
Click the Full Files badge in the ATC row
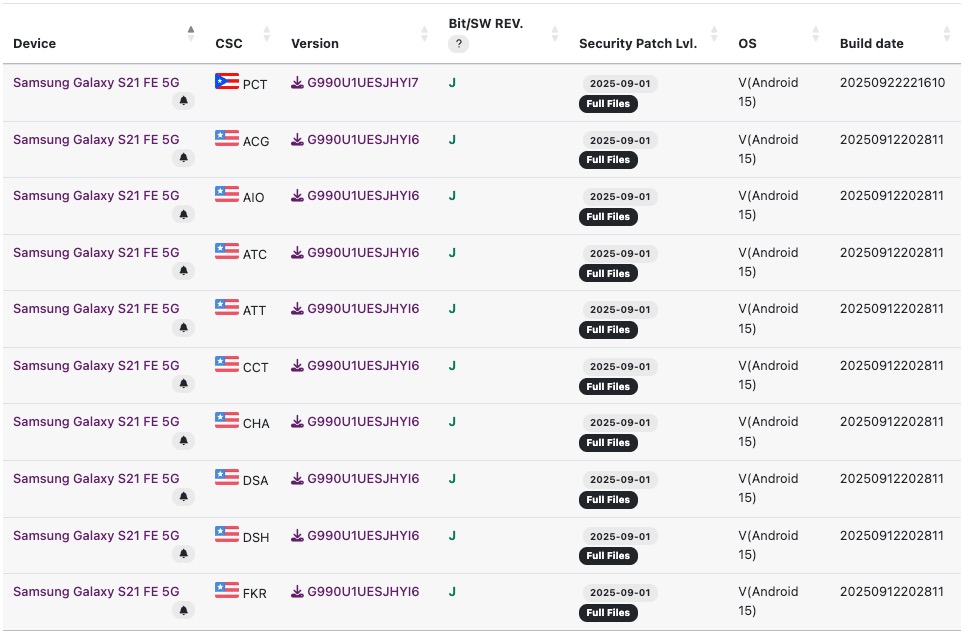(608, 273)
